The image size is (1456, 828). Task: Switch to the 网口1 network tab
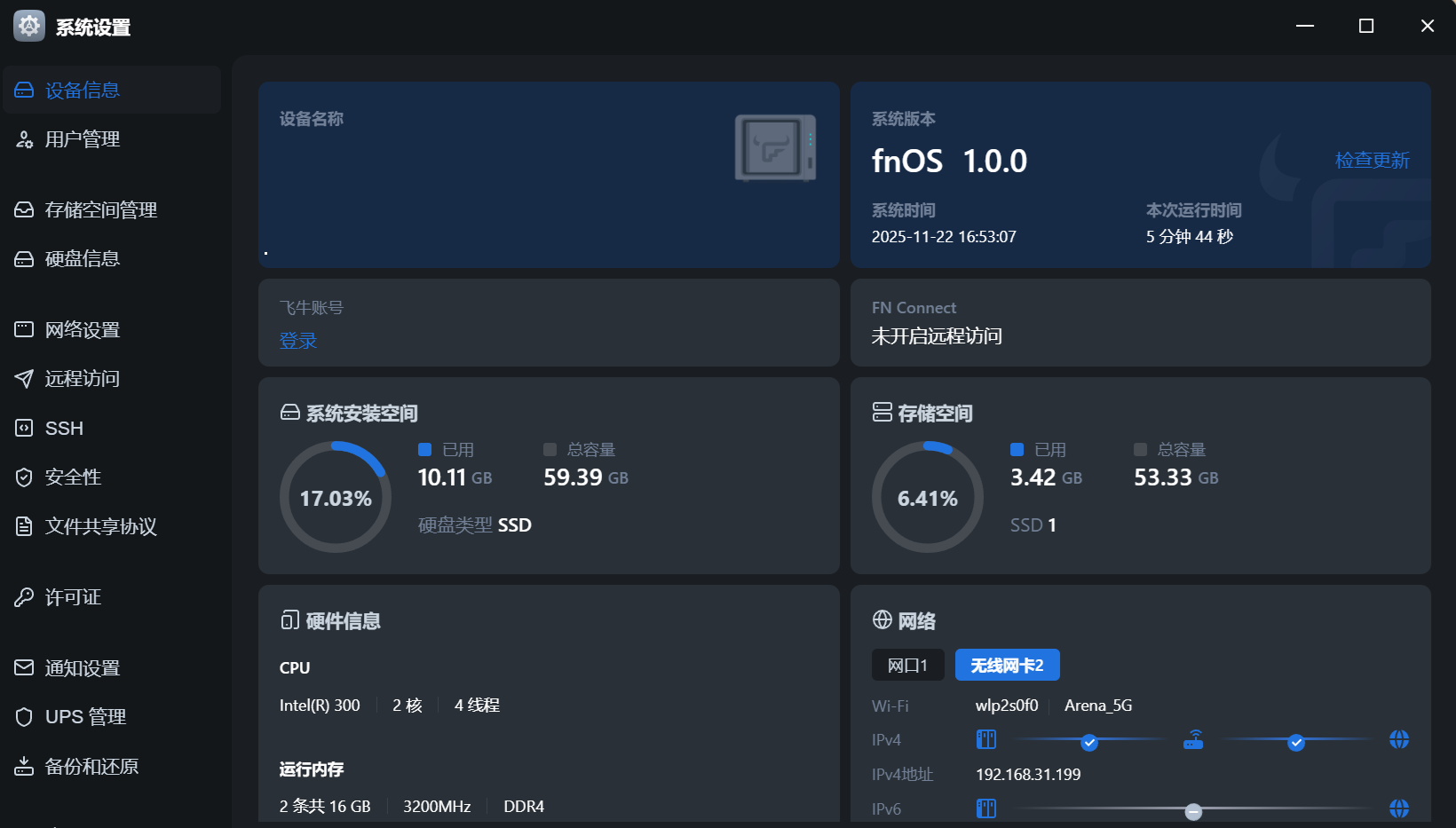click(x=907, y=666)
